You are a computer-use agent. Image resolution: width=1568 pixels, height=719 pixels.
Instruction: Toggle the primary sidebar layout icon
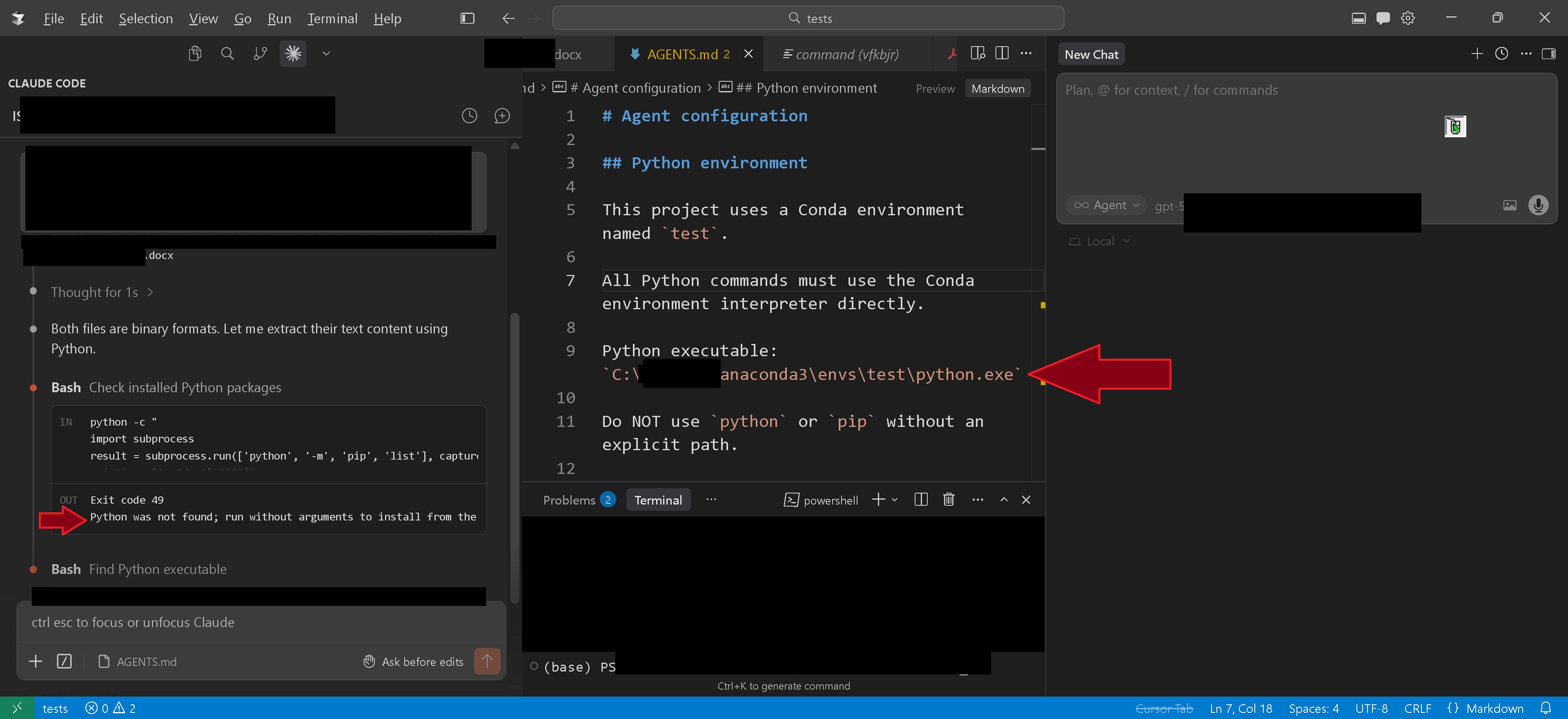click(468, 18)
